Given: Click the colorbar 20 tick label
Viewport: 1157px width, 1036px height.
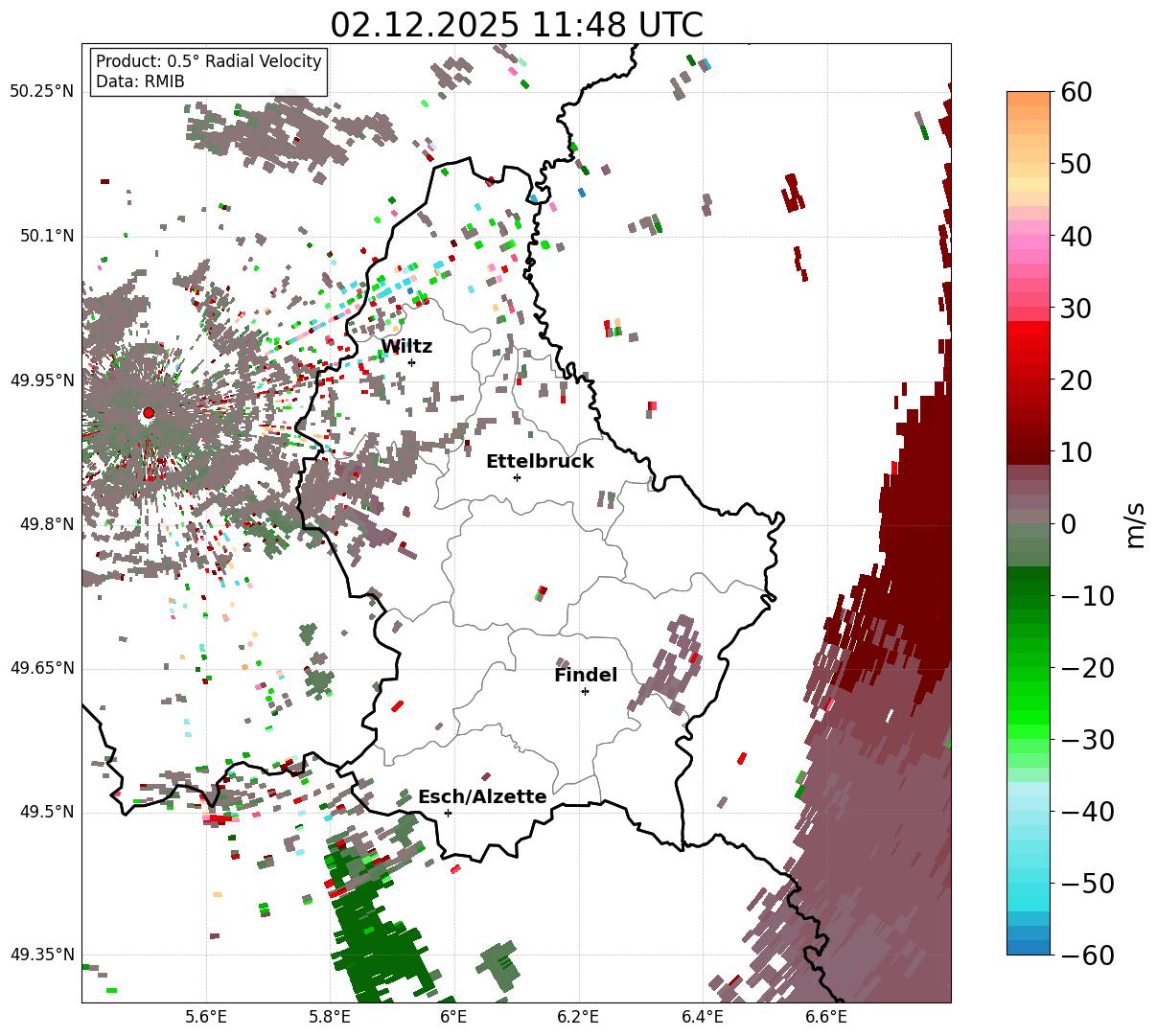Looking at the screenshot, I should pos(1075,380).
